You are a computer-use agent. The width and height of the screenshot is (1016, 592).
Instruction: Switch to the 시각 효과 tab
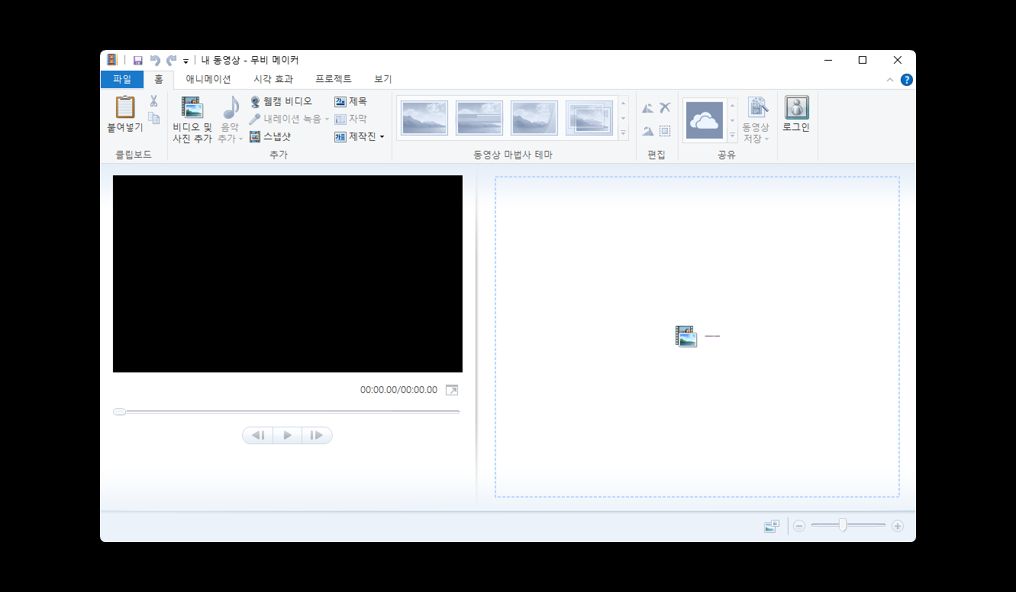(273, 79)
